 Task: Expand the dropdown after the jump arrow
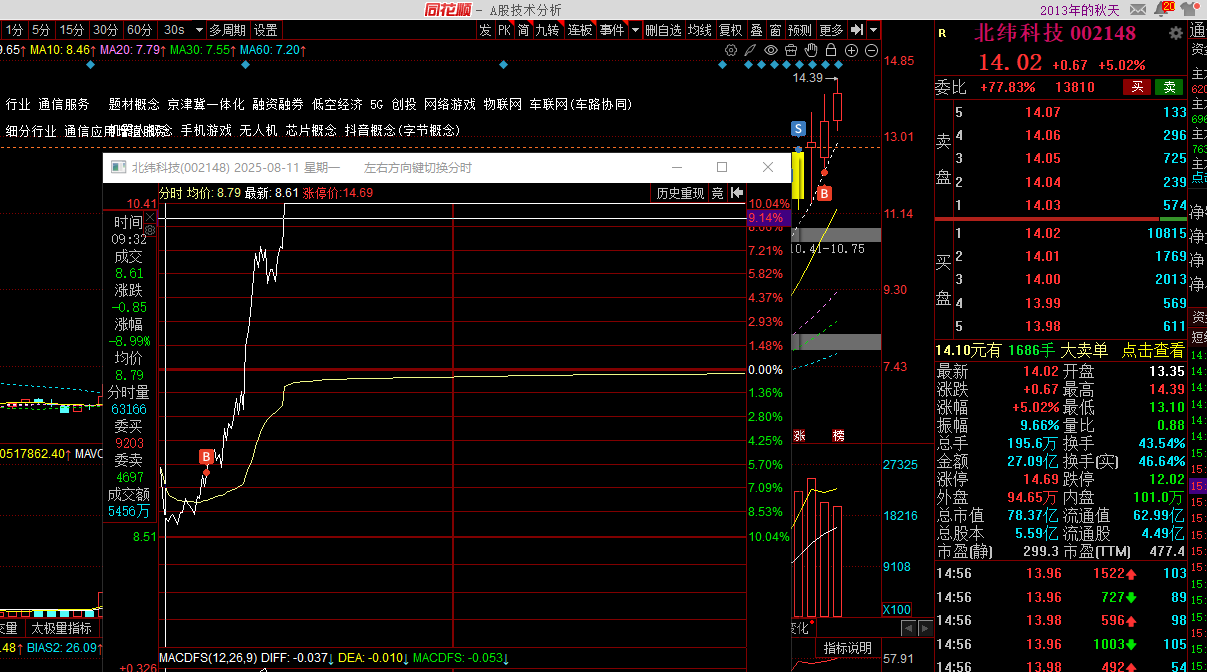874,30
